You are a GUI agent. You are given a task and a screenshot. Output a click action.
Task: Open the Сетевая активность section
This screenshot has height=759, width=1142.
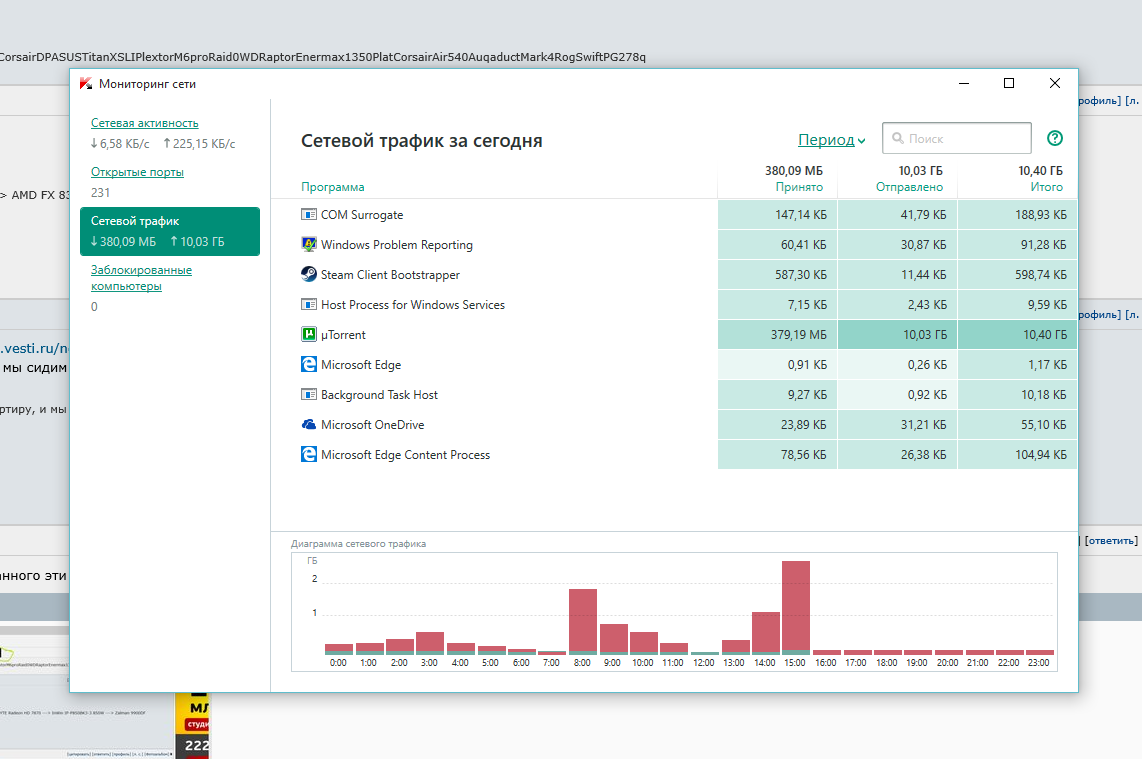(x=145, y=123)
